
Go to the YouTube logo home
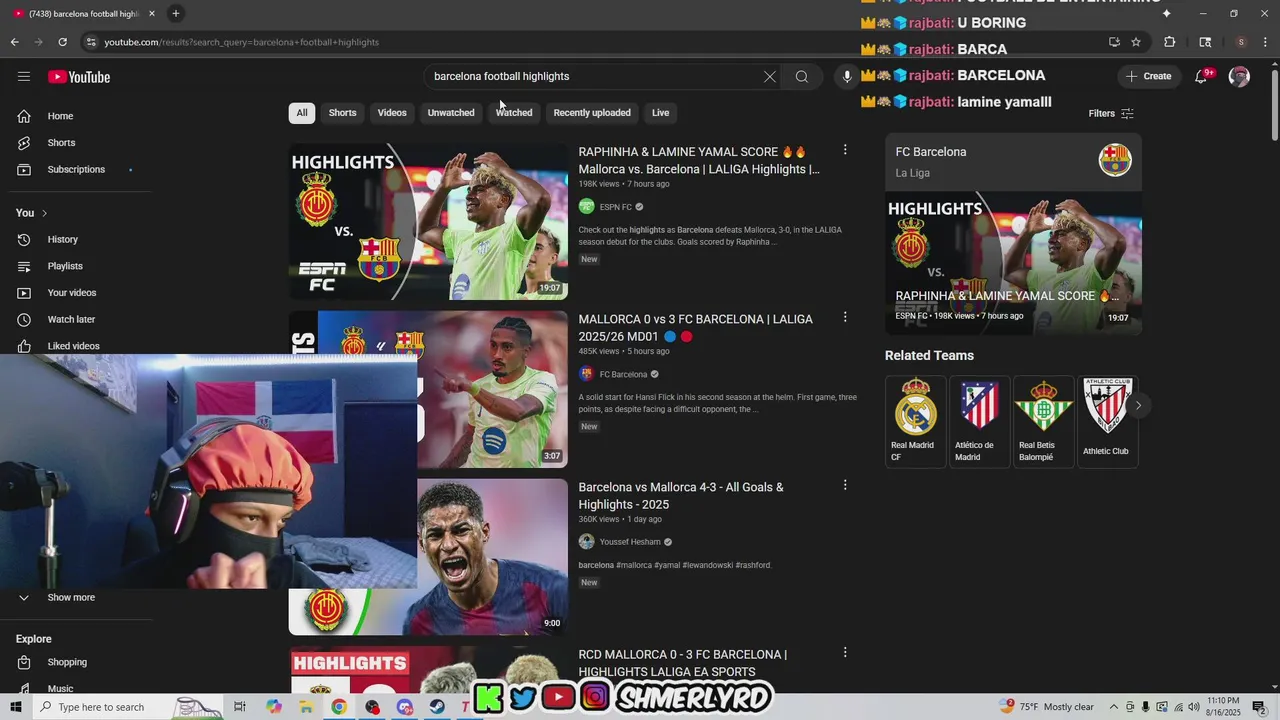(79, 77)
